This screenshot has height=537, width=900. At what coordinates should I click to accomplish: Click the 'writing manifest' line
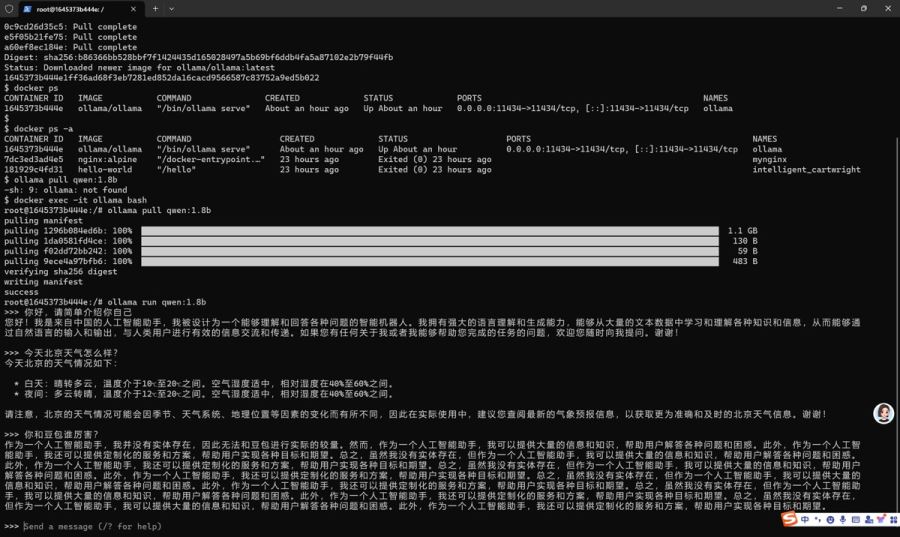[x=44, y=282]
